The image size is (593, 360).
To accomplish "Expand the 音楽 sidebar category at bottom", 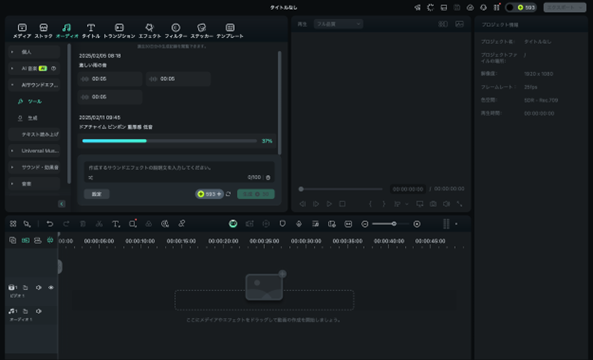I will [34, 184].
